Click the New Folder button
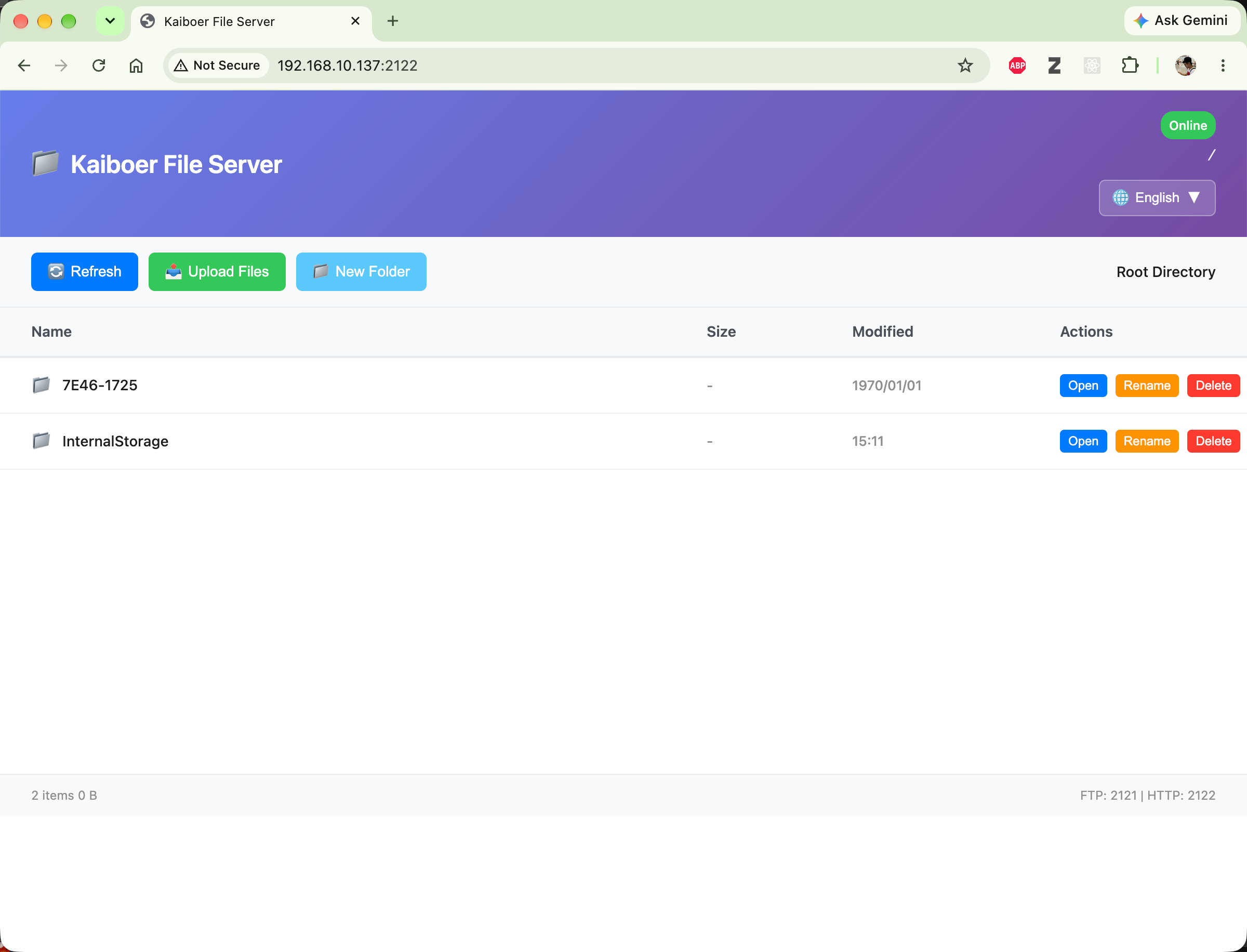The image size is (1247, 952). pyautogui.click(x=361, y=272)
